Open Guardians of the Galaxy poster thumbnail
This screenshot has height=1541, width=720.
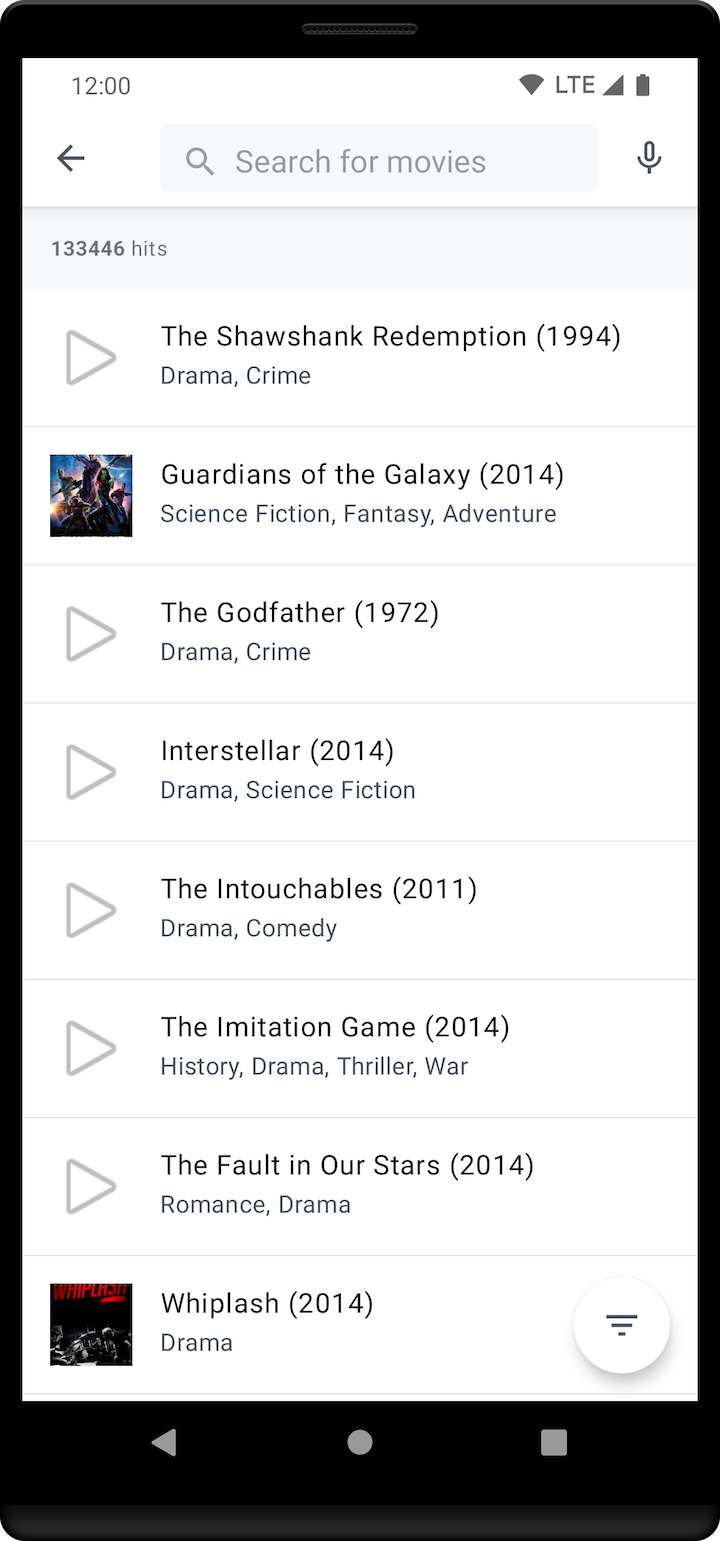point(91,496)
